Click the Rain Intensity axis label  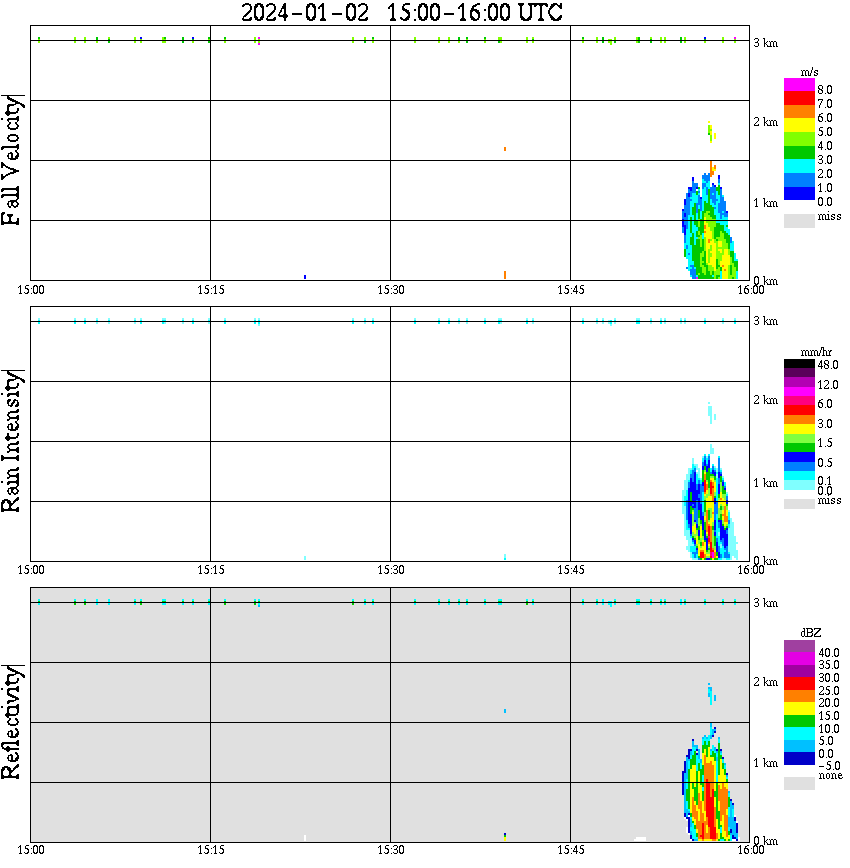point(12,441)
